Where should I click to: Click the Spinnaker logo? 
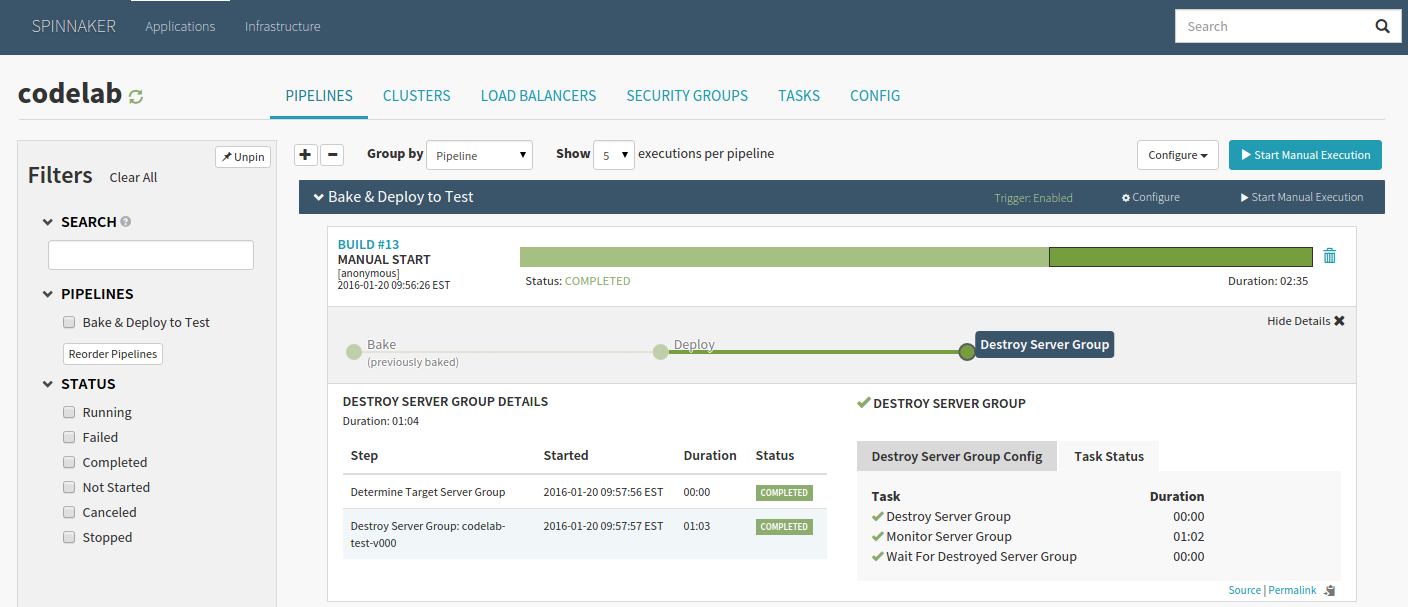pyautogui.click(x=74, y=26)
